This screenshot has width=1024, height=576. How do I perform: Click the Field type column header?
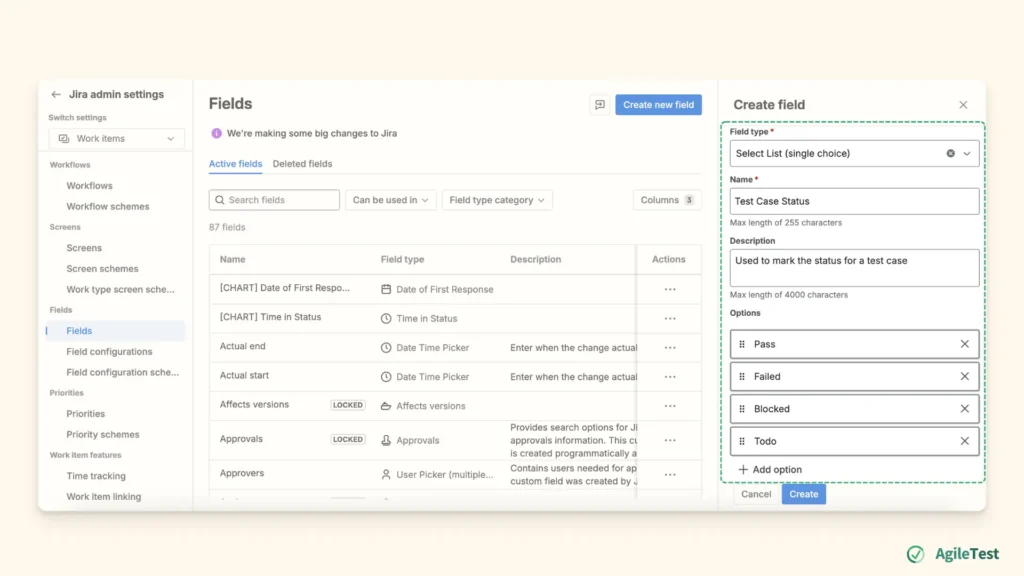point(402,259)
